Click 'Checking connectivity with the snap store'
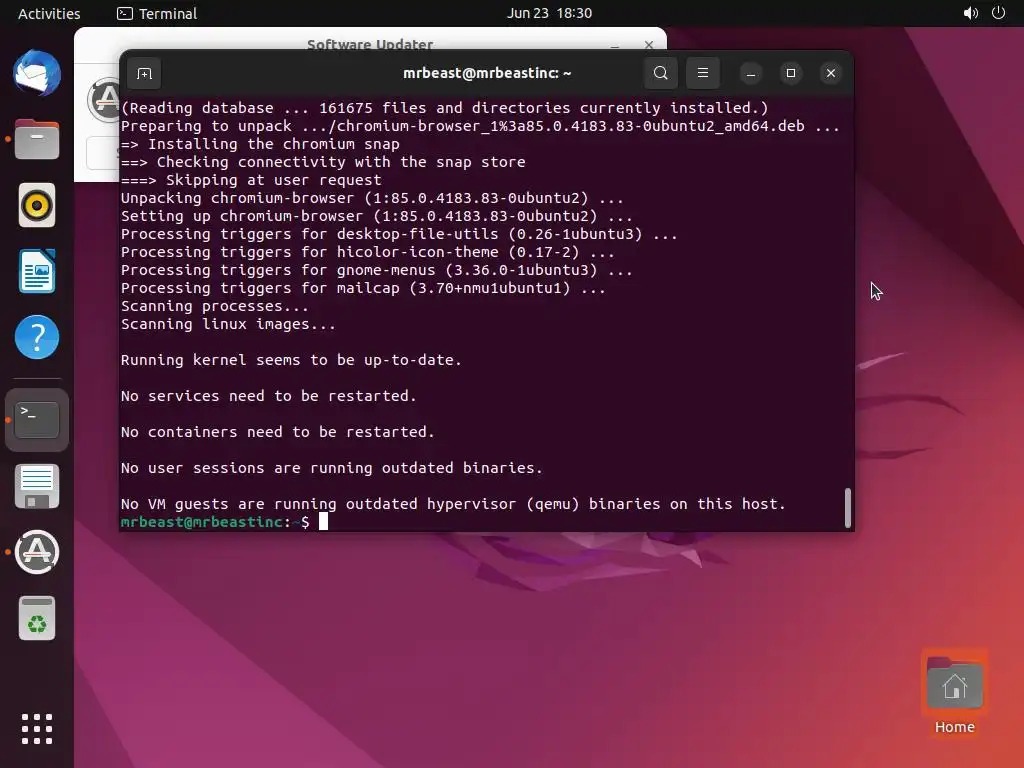Image resolution: width=1024 pixels, height=768 pixels. tap(323, 162)
